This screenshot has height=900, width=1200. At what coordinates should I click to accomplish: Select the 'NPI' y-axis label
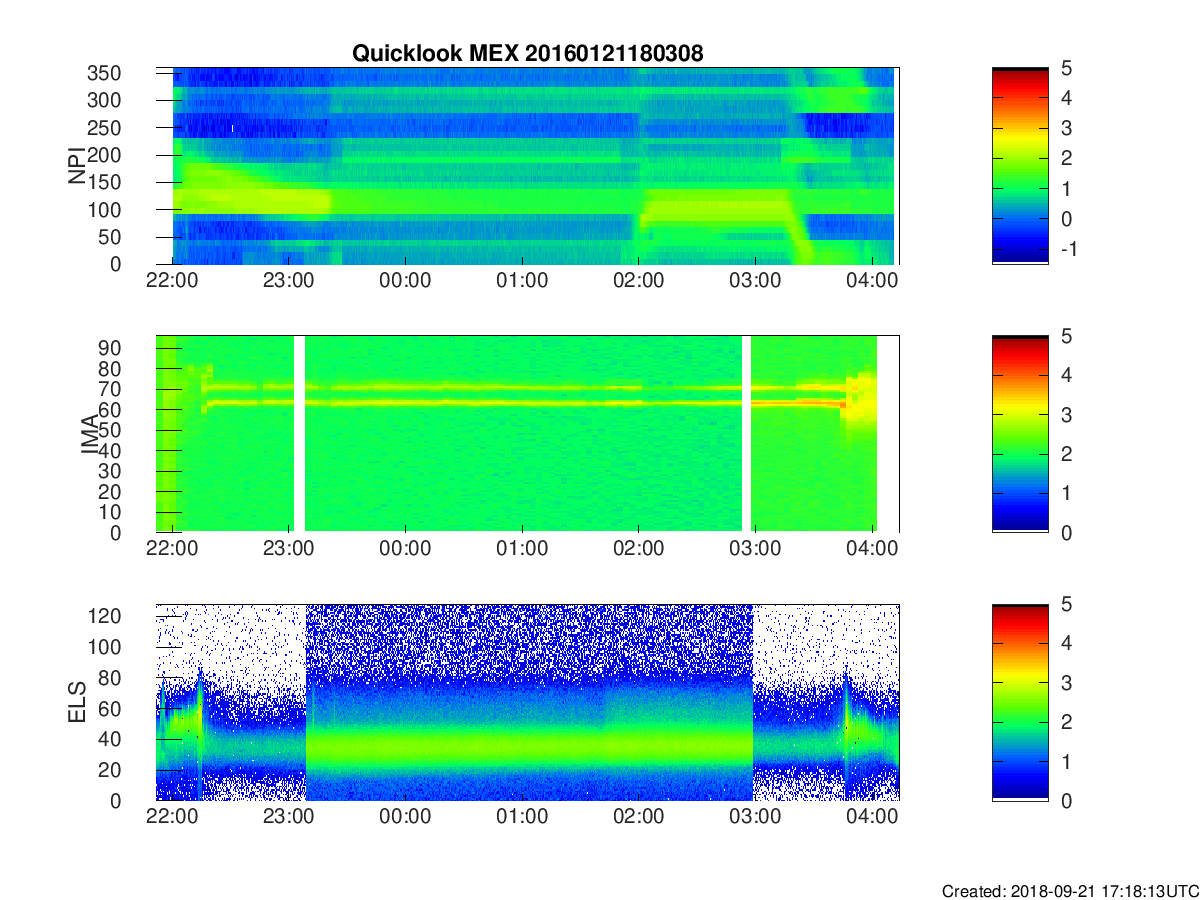[76, 165]
